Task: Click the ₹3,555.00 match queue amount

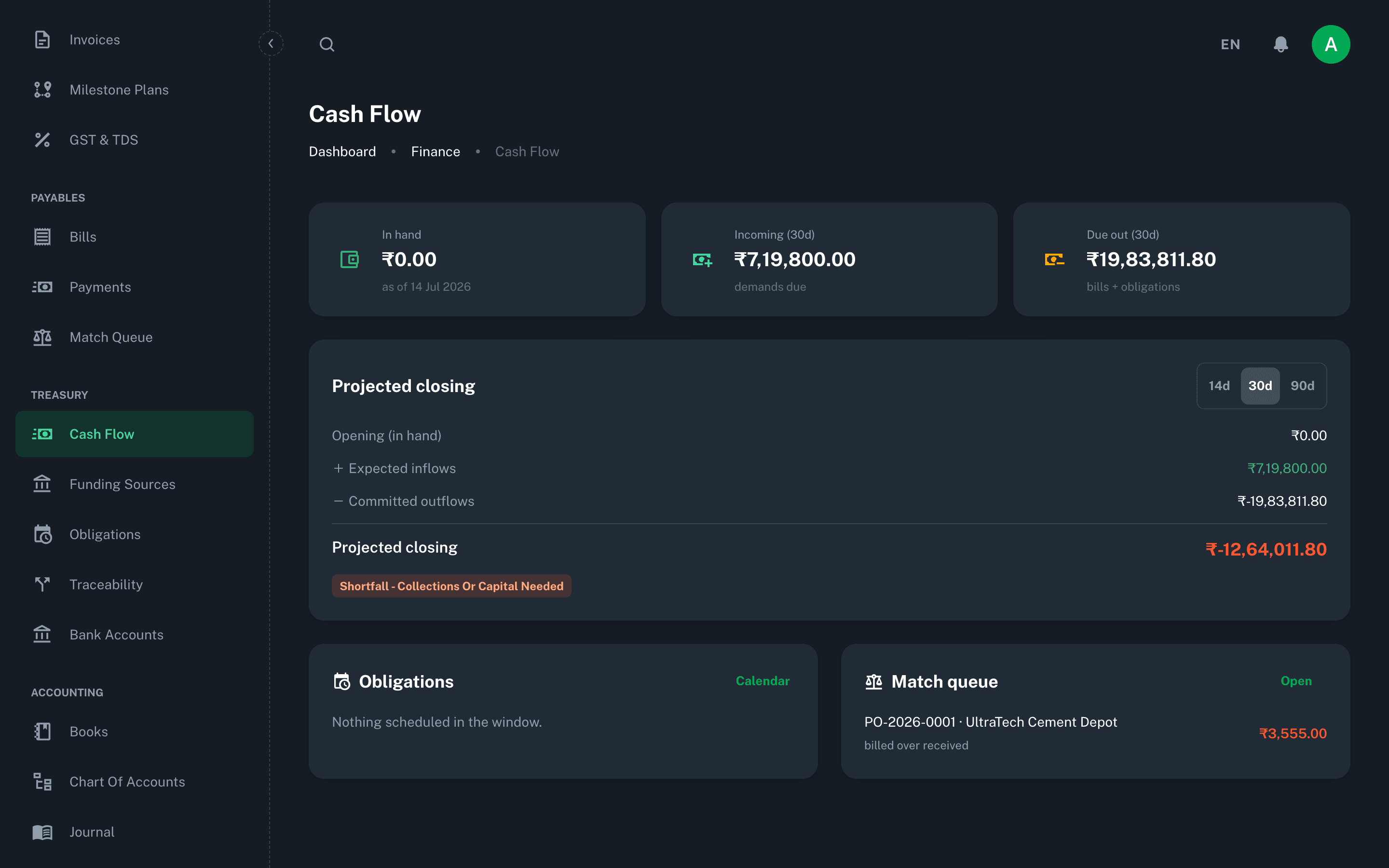Action: click(x=1293, y=733)
